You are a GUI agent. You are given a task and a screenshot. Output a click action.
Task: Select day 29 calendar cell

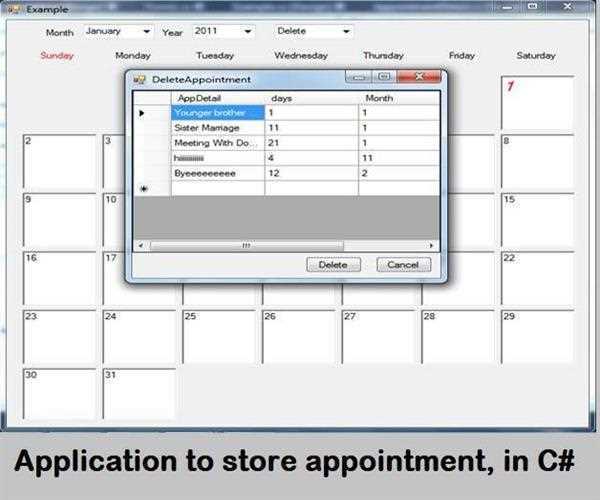click(538, 337)
